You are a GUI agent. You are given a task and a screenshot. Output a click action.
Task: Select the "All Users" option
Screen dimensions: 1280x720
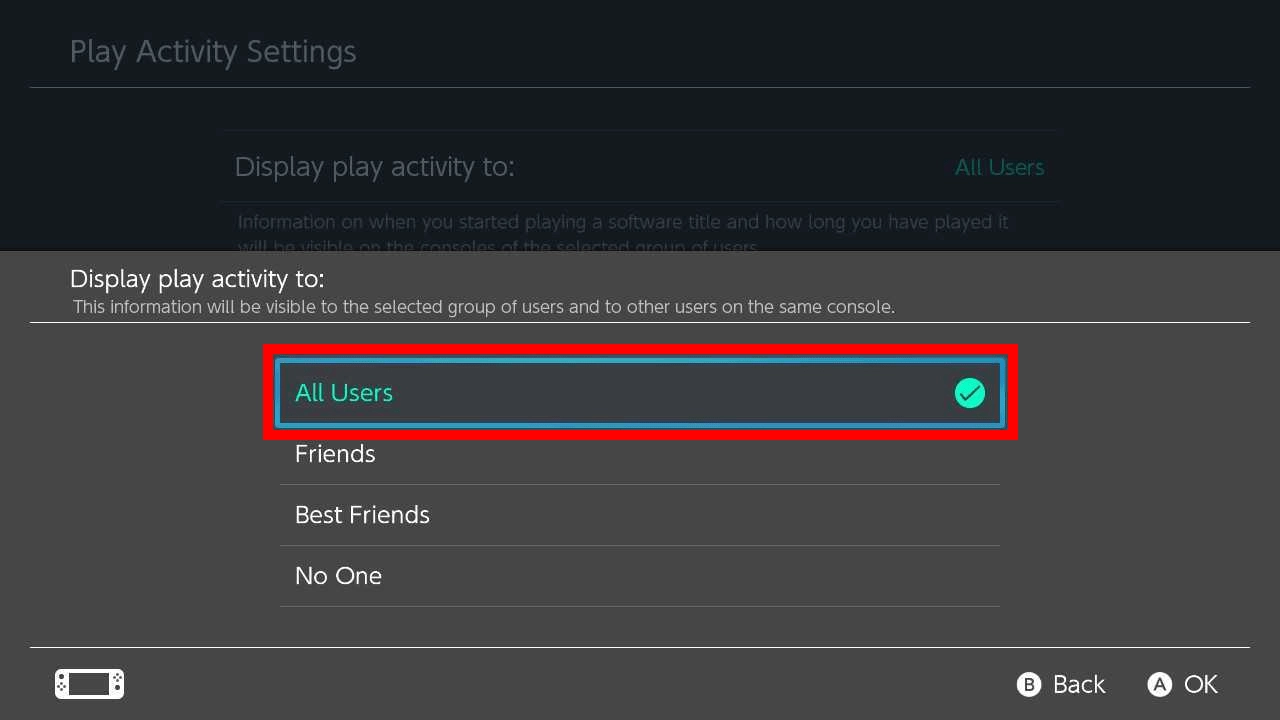(344, 393)
